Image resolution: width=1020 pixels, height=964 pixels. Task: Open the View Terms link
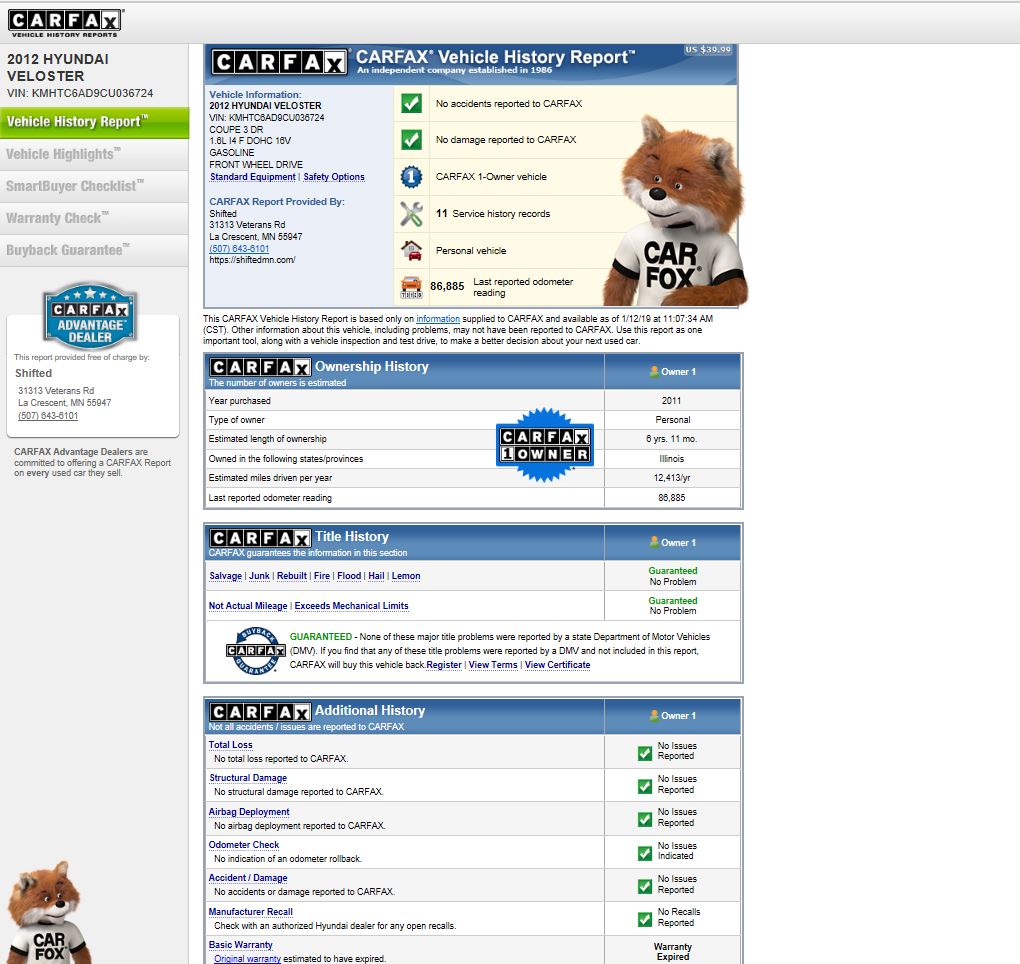pyautogui.click(x=493, y=665)
